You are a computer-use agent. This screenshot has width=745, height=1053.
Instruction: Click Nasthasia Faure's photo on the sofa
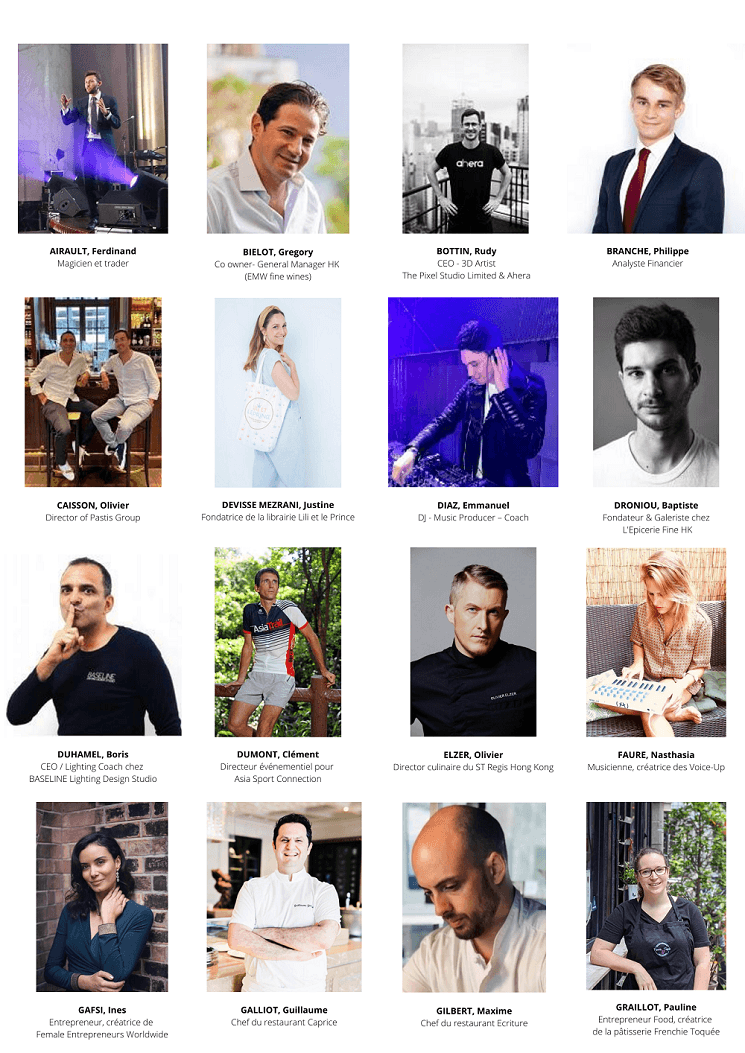pos(656,642)
